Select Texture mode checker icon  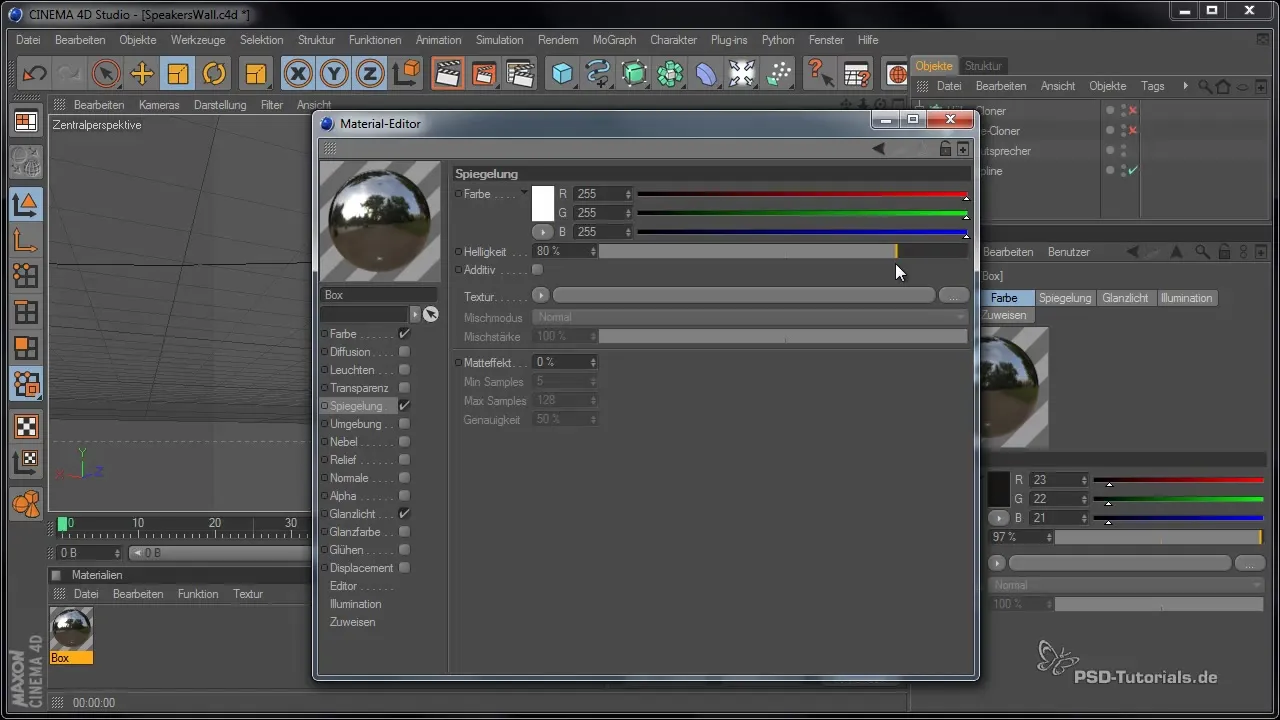coord(26,427)
